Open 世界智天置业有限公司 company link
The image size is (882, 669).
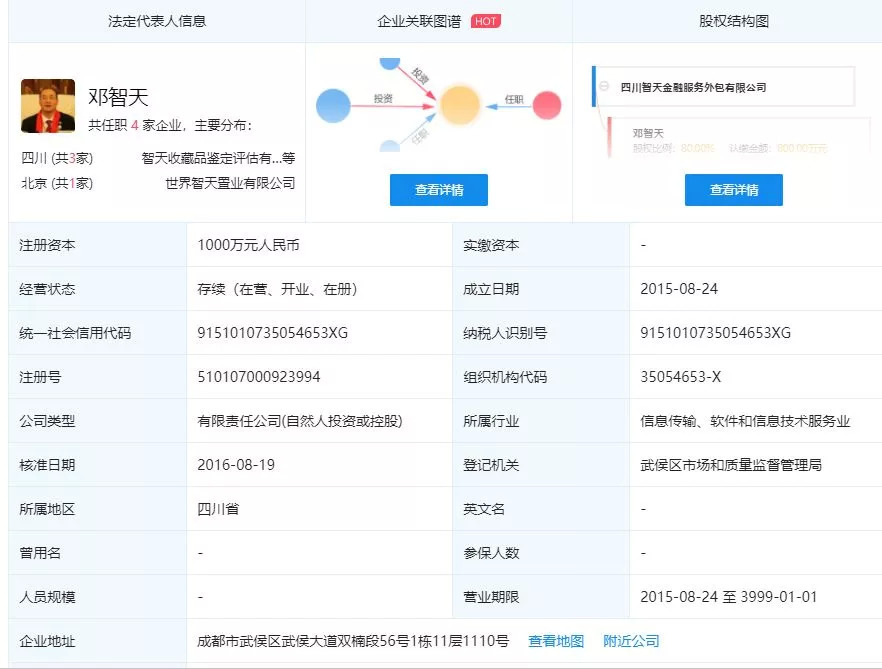click(230, 183)
